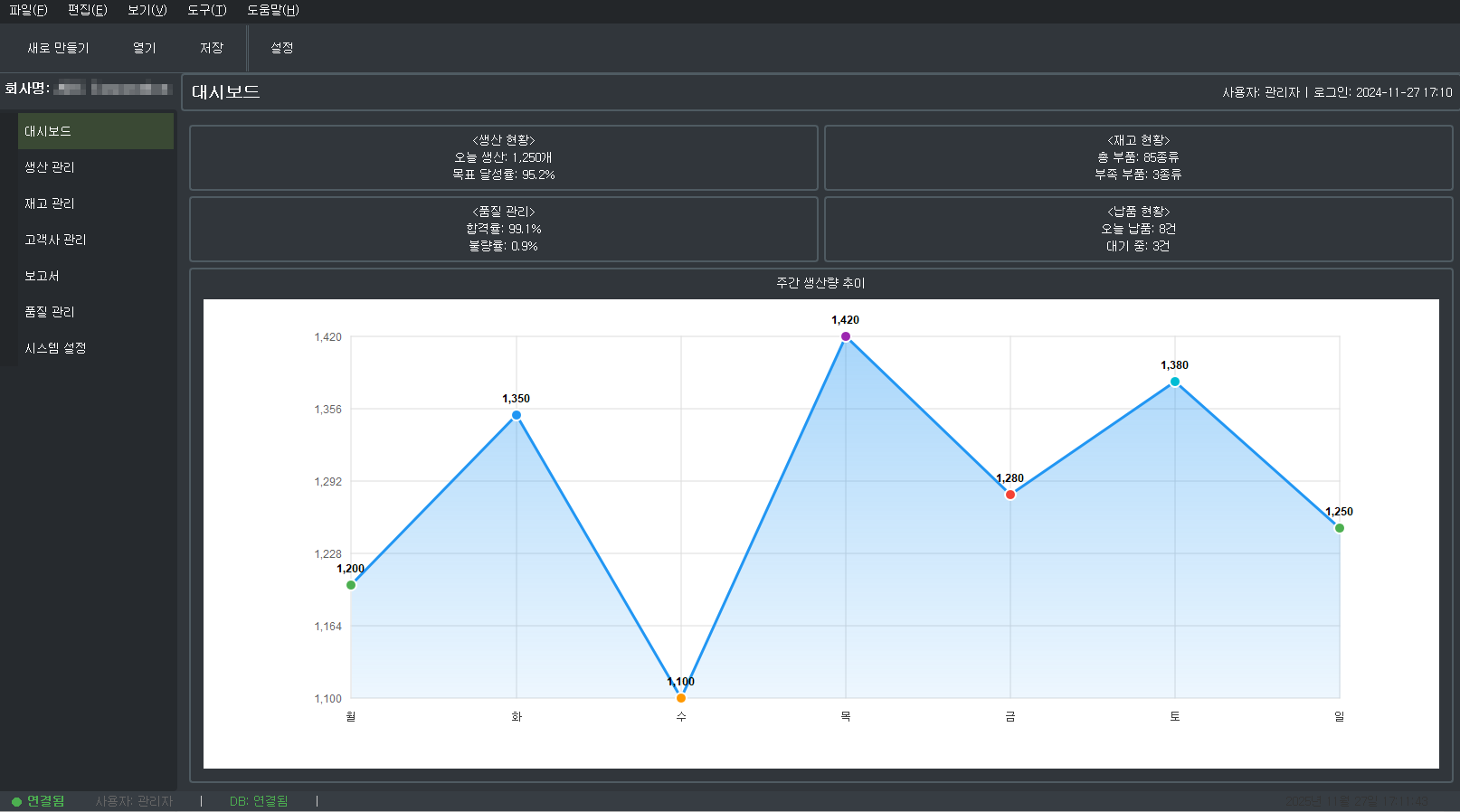Screen dimensions: 1460x812
Task: Open the 보기(V) menu
Action: 147,10
